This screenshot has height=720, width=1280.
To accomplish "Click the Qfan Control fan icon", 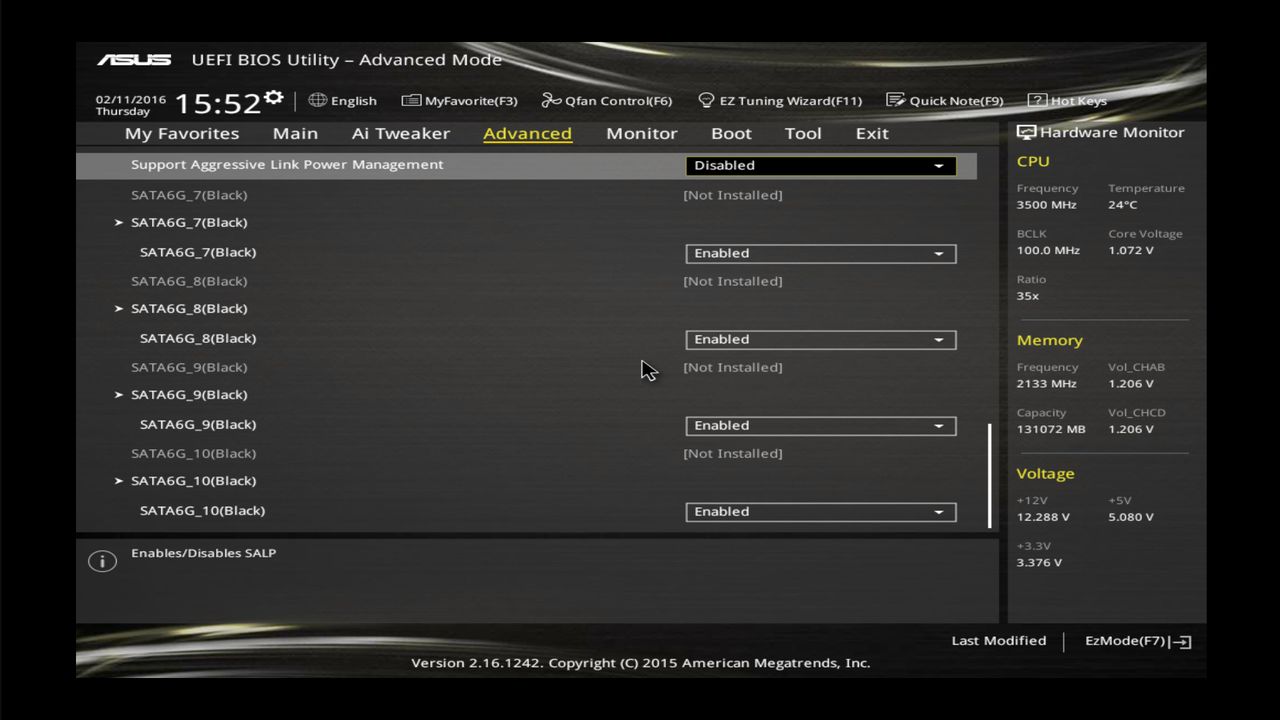I will [x=551, y=100].
